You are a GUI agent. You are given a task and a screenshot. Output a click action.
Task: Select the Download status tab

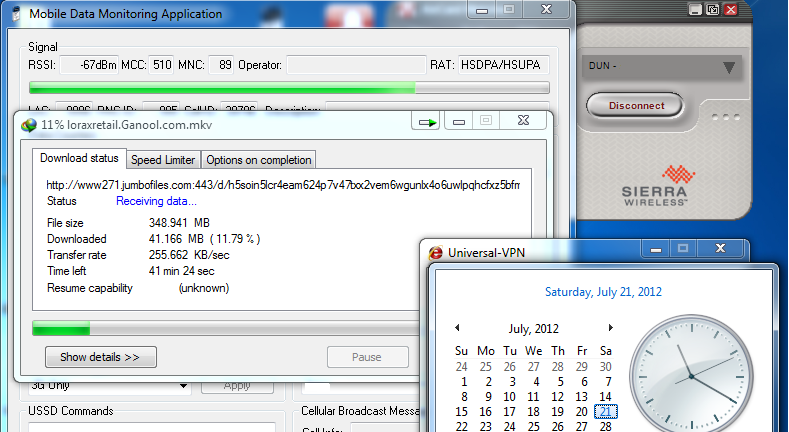[x=80, y=158]
